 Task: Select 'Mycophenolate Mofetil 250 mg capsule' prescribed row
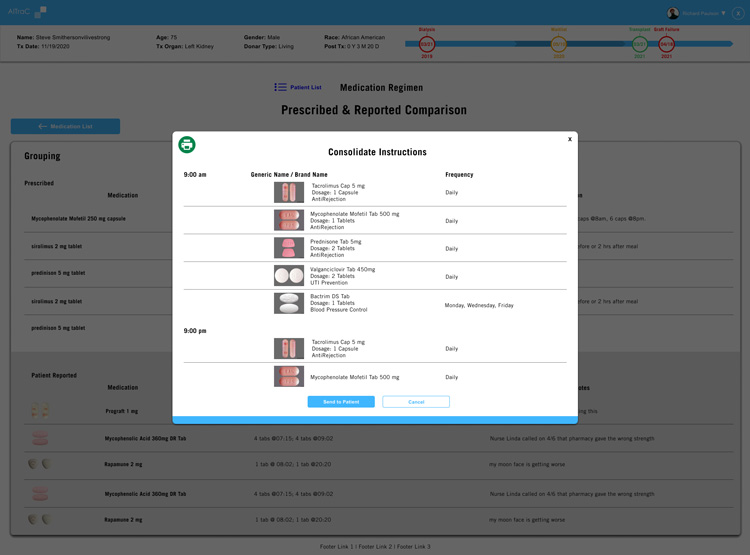[x=78, y=219]
